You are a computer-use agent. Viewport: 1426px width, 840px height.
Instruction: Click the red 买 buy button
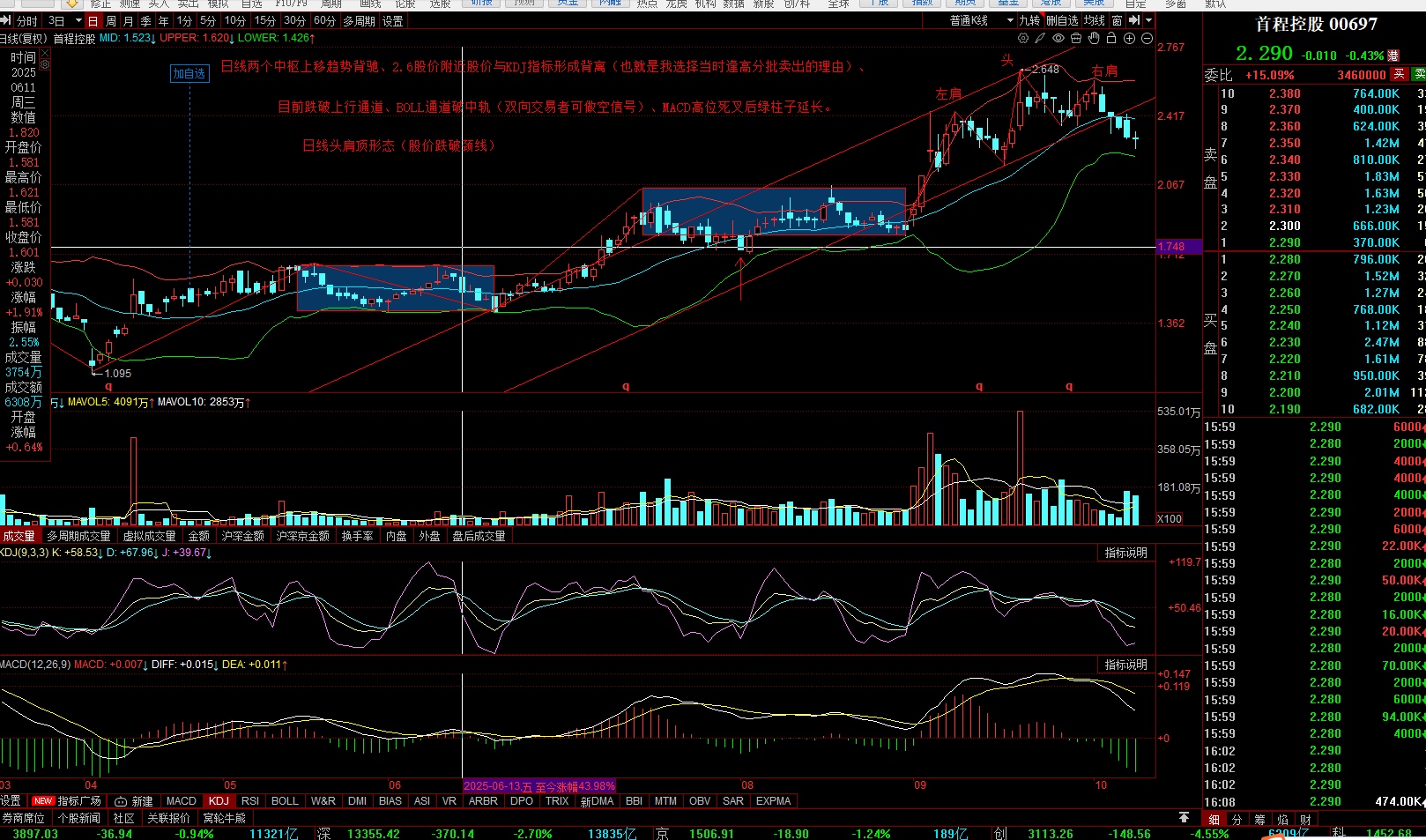pyautogui.click(x=1399, y=74)
